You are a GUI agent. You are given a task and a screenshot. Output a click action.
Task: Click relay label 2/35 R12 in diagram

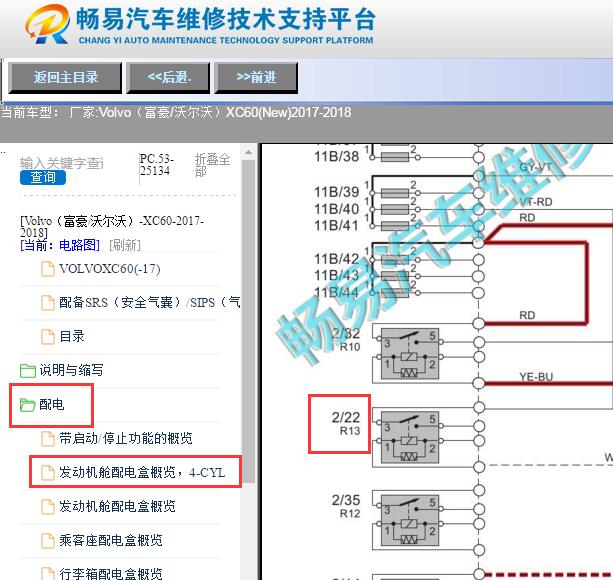(346, 506)
